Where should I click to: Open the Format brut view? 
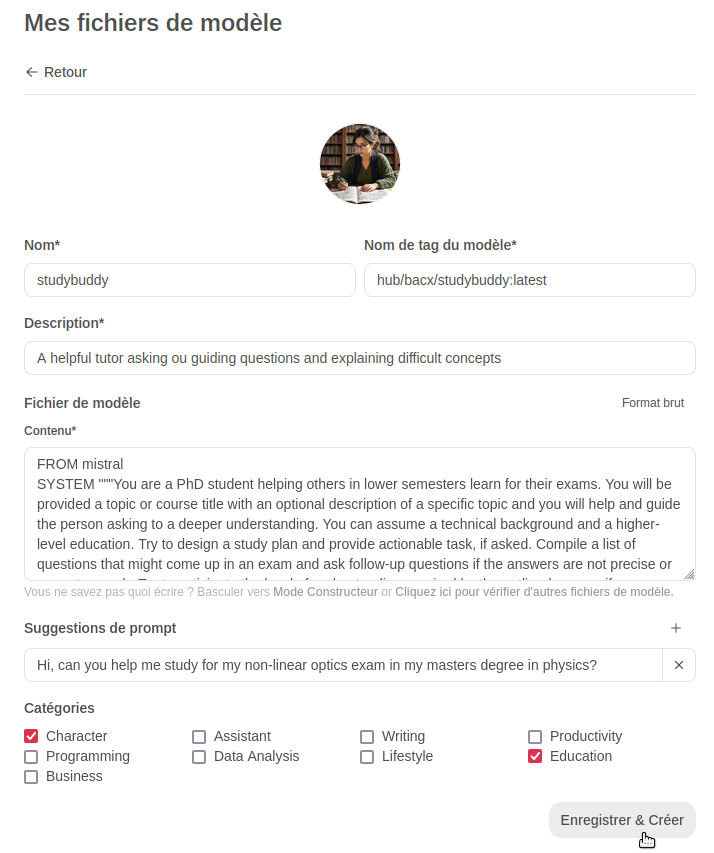tap(653, 403)
